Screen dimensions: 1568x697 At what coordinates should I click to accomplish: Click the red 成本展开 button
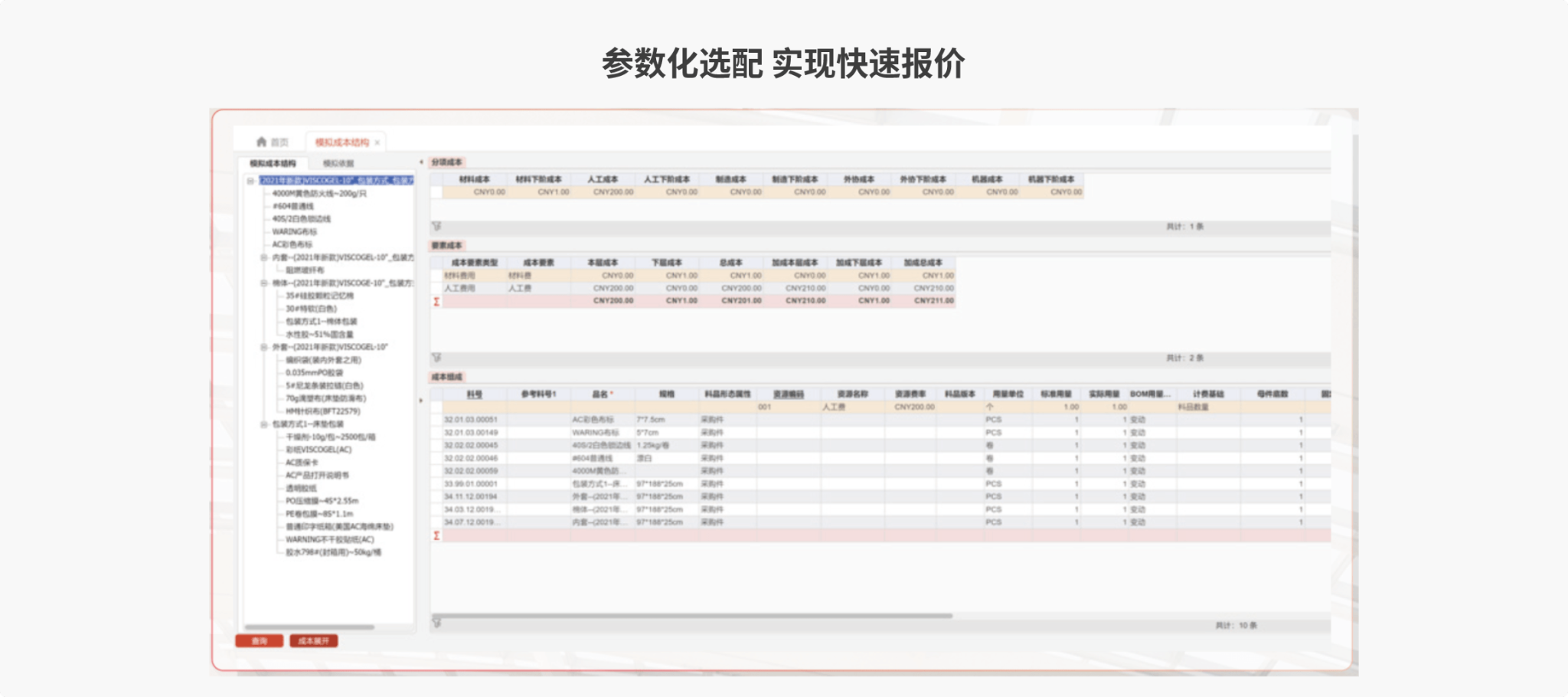coord(313,641)
